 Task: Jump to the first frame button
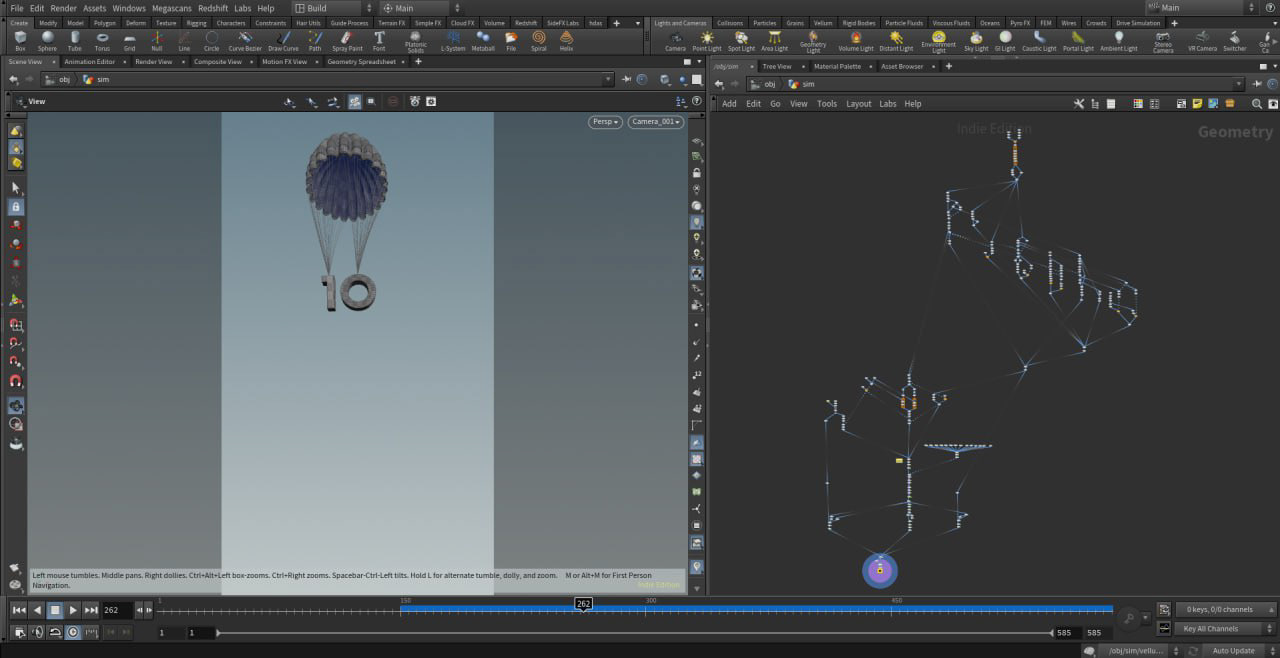tap(19, 610)
